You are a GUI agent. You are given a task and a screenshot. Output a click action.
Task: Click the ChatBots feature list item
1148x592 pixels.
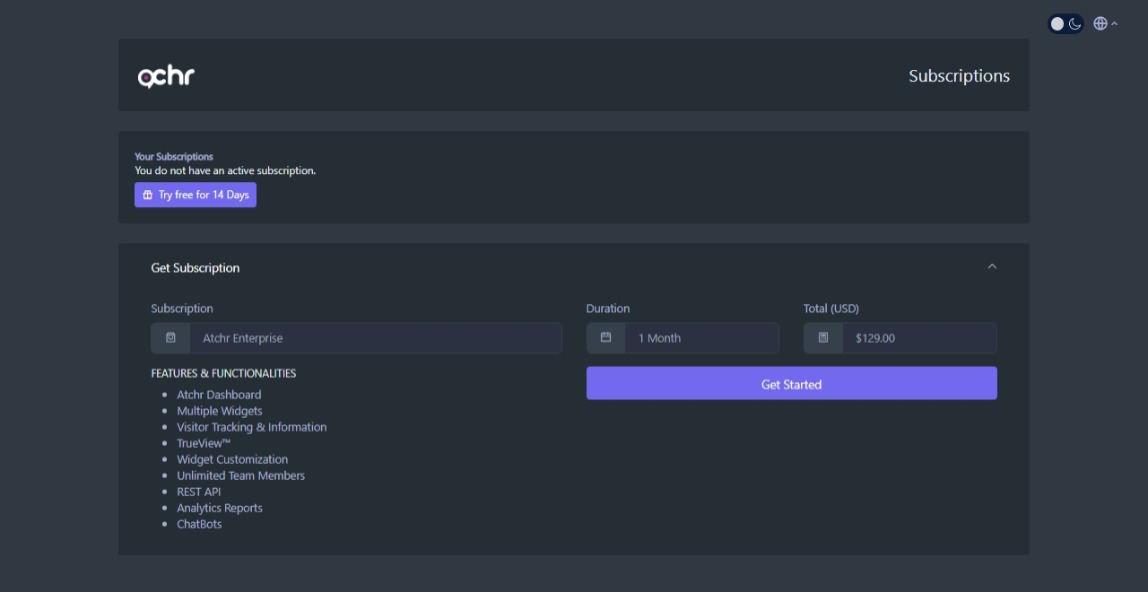pyautogui.click(x=199, y=524)
